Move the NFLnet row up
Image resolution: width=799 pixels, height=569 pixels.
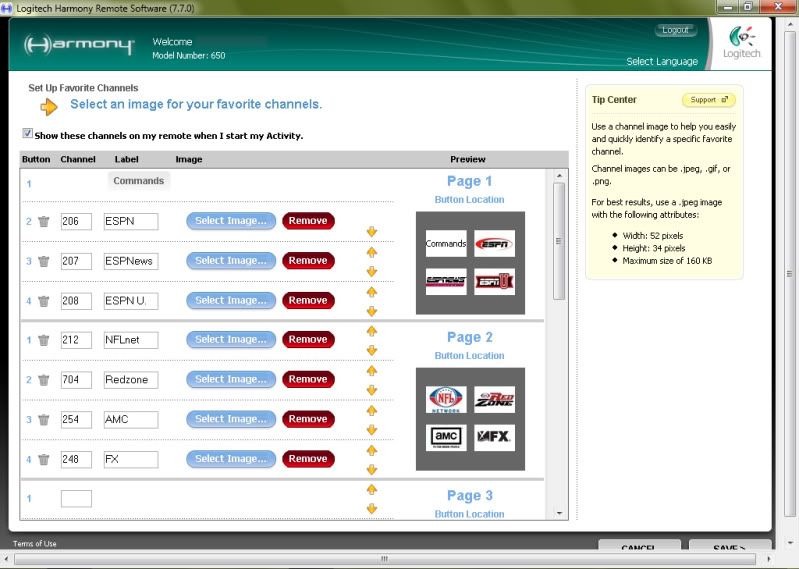pyautogui.click(x=372, y=331)
